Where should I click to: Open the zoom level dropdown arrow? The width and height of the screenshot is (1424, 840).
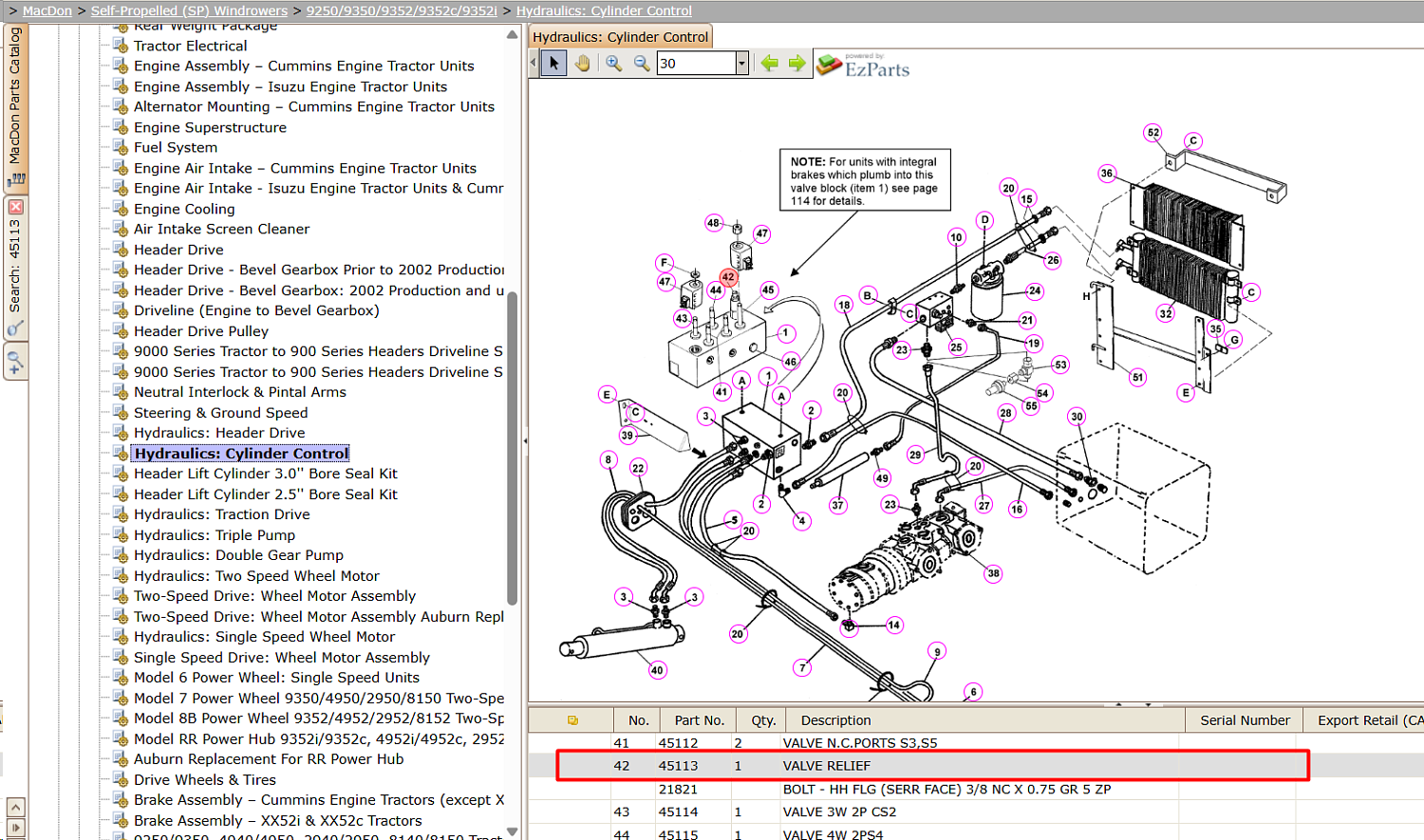pos(741,64)
